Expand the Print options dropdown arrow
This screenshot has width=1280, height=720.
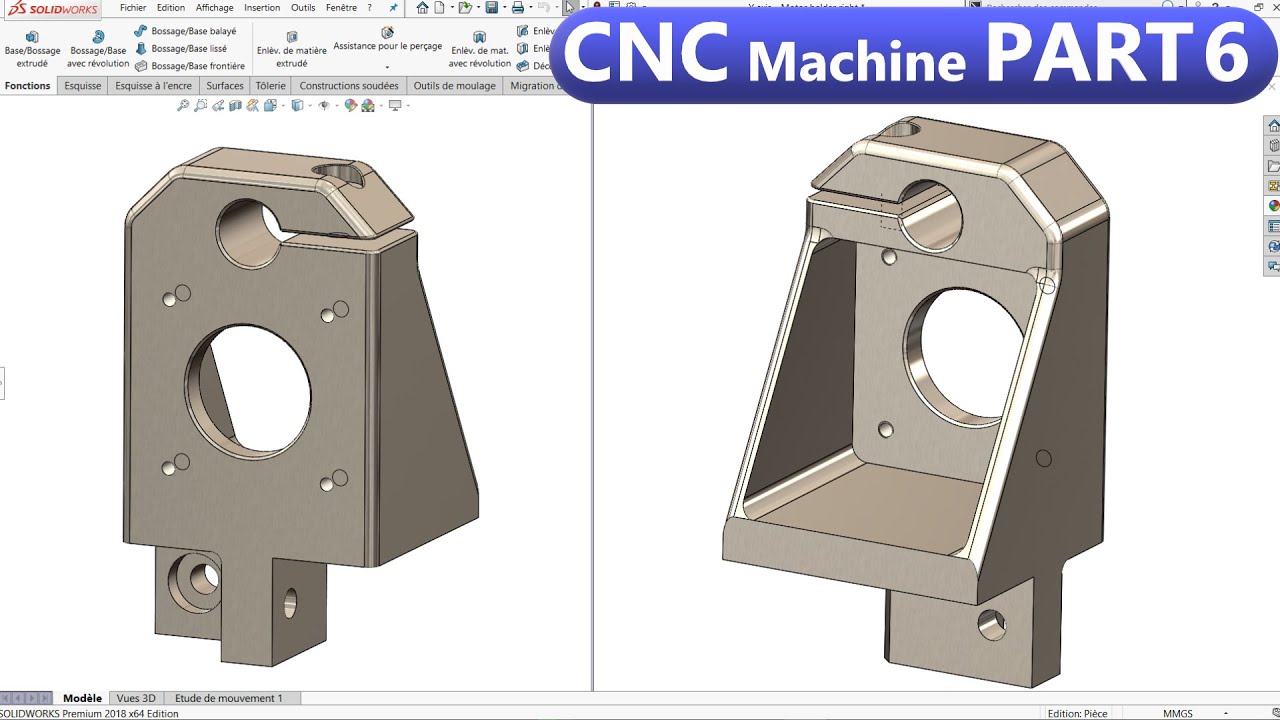pyautogui.click(x=531, y=7)
